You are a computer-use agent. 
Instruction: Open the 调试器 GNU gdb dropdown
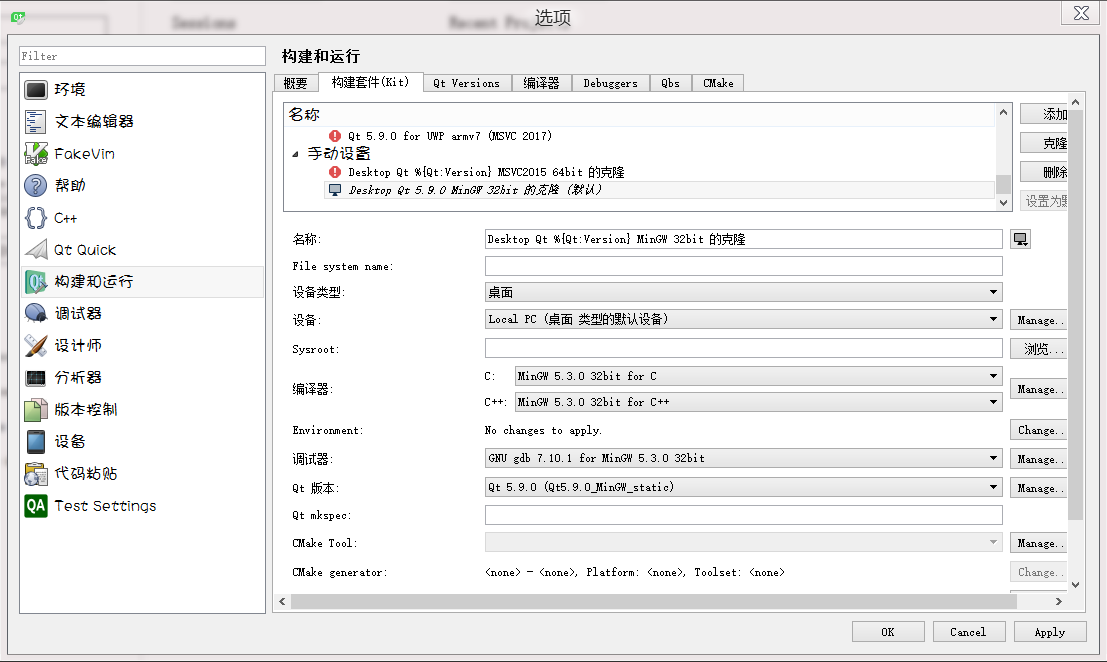[x=743, y=458]
